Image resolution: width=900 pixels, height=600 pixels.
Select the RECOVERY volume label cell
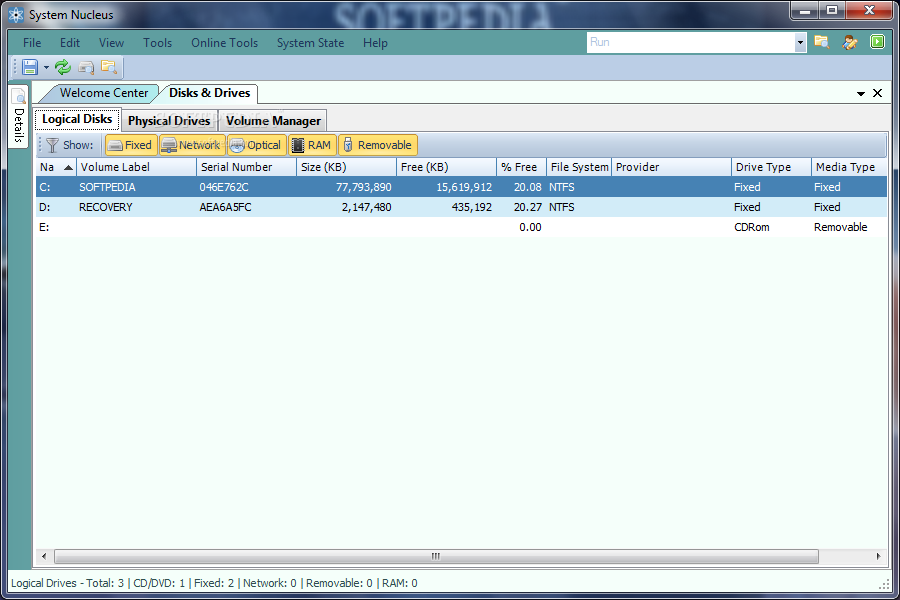point(106,207)
